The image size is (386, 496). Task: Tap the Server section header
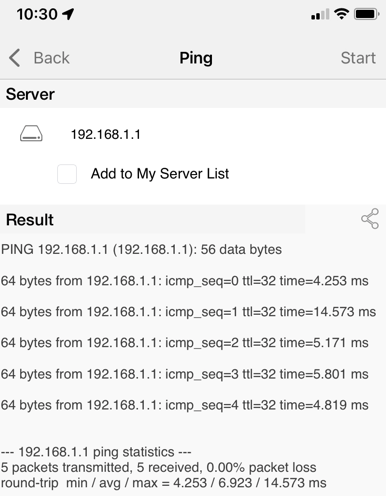click(x=30, y=94)
